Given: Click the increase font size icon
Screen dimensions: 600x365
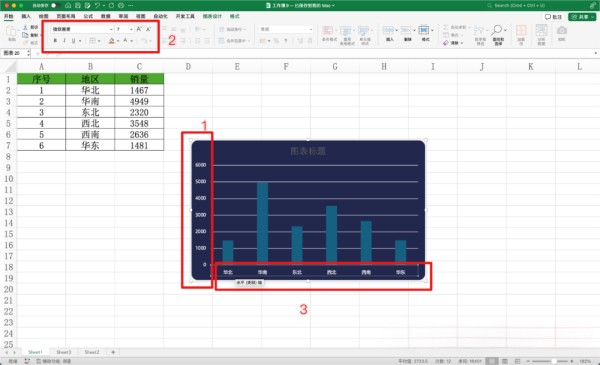Looking at the screenshot, I should click(x=139, y=29).
